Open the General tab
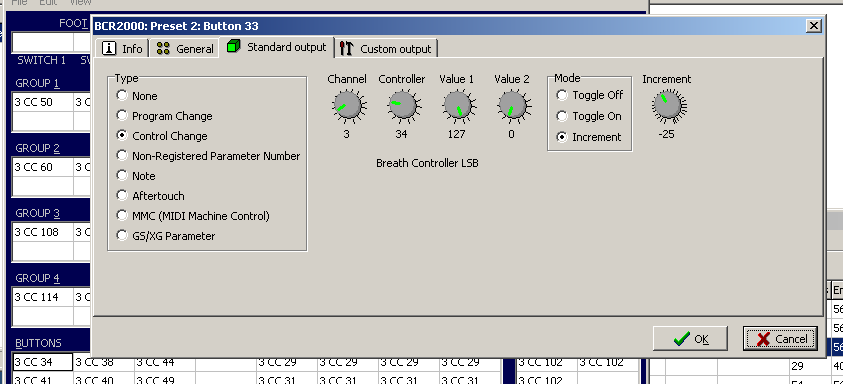 pyautogui.click(x=184, y=48)
